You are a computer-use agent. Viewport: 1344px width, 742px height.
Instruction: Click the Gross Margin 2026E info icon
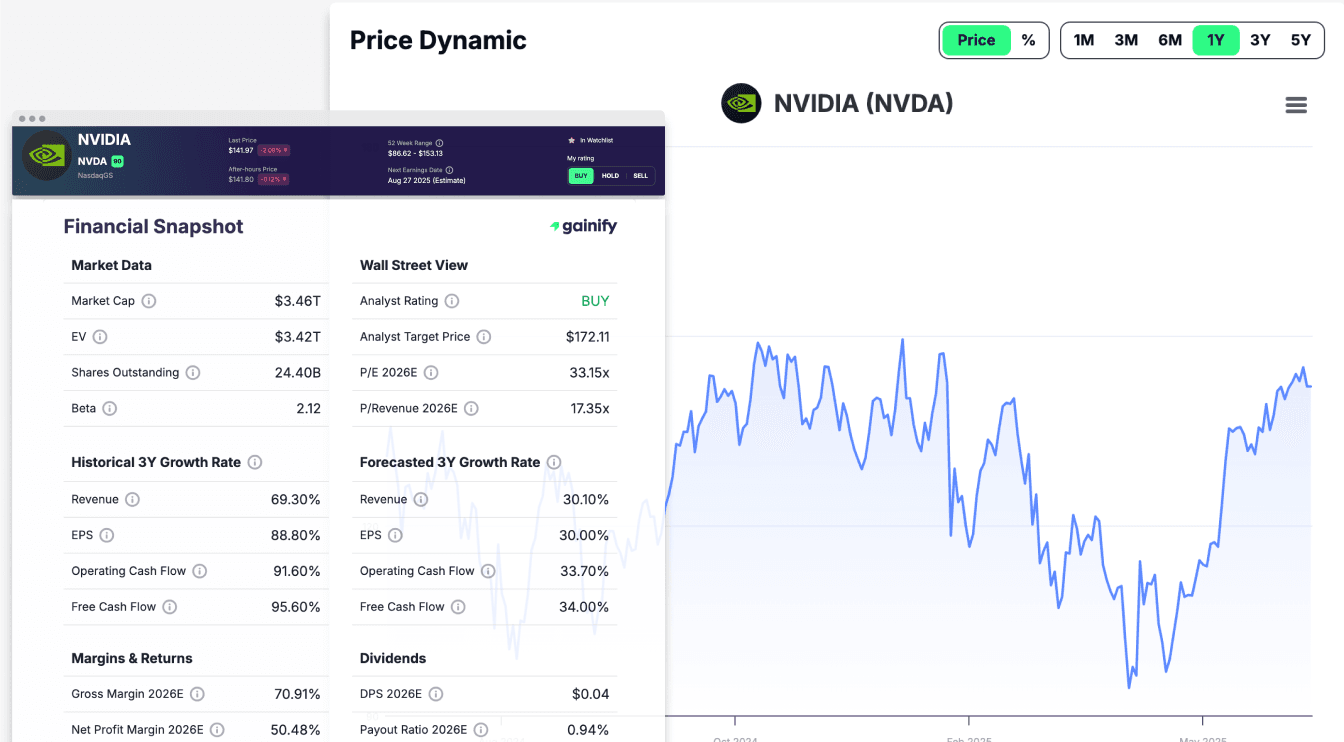[x=197, y=694]
